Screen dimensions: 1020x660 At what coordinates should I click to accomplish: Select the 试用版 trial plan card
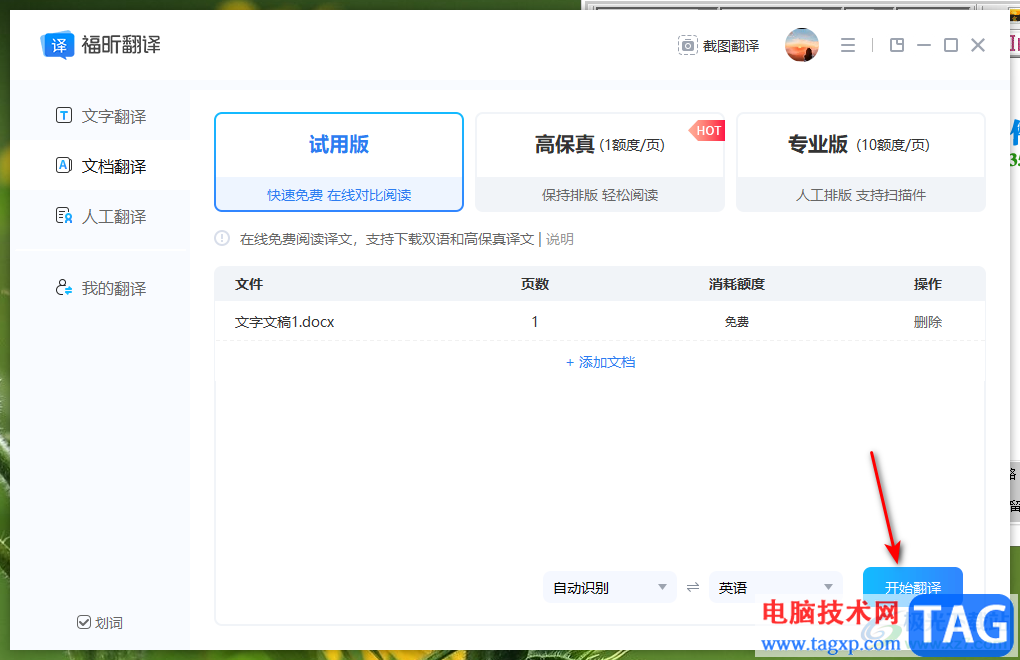(x=339, y=162)
